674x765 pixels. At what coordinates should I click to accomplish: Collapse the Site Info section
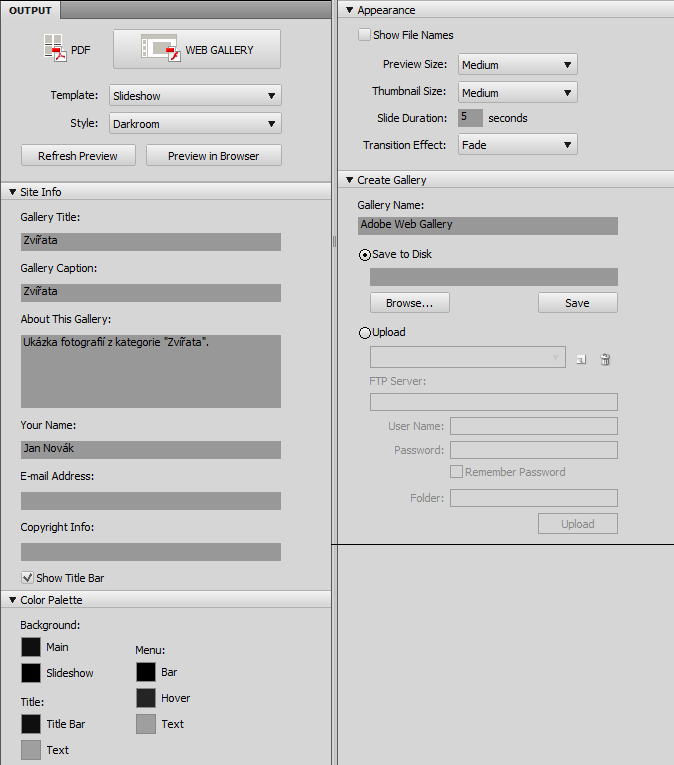click(x=12, y=192)
